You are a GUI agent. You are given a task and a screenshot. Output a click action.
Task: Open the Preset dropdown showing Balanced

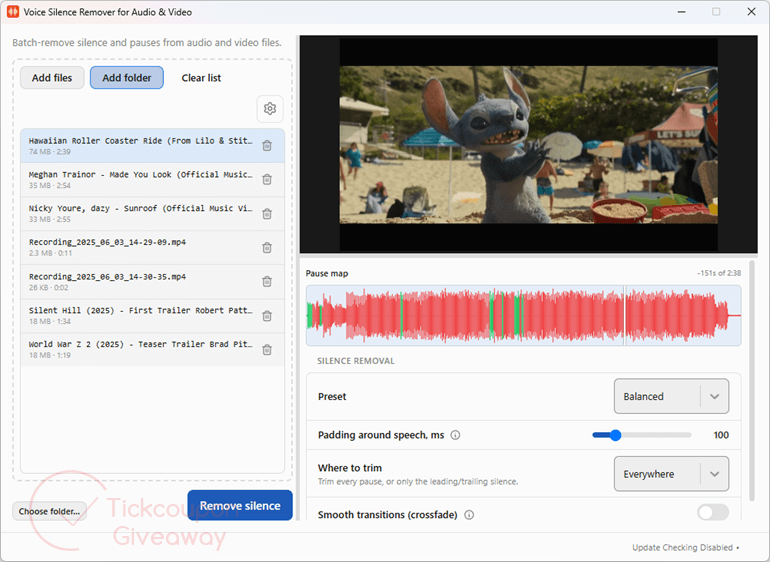[x=671, y=396]
